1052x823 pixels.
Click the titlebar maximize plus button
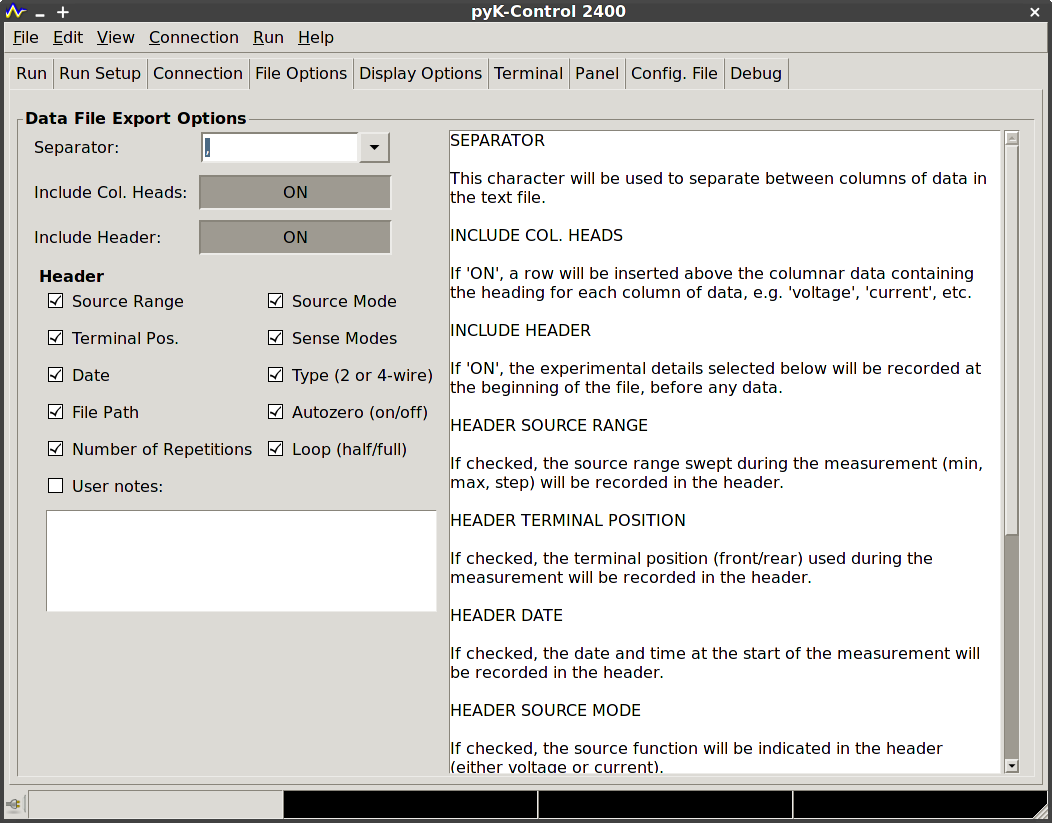62,12
